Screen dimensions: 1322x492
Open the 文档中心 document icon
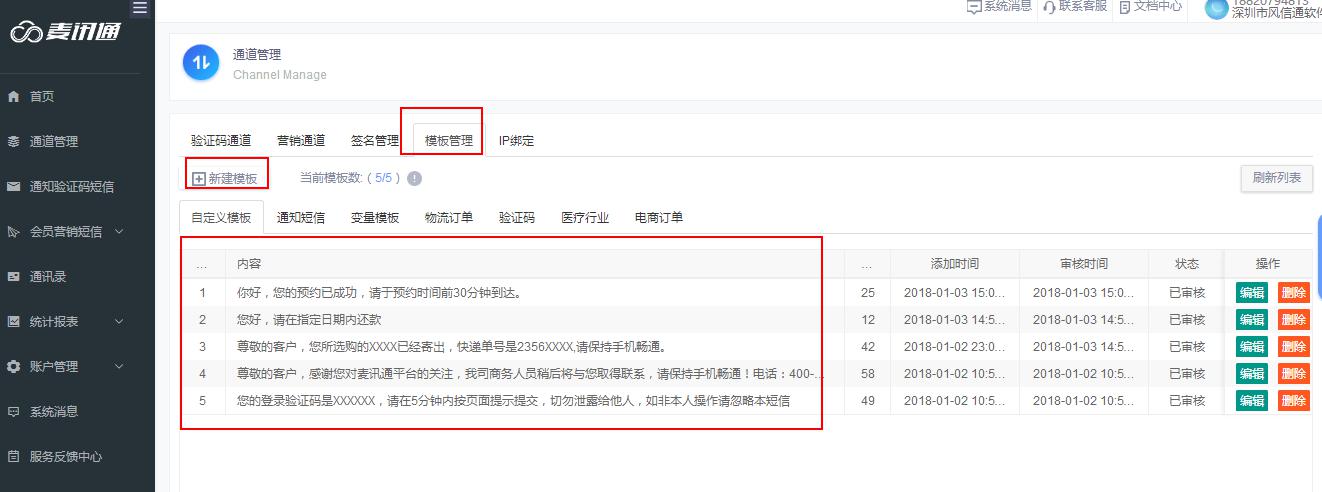click(1125, 7)
